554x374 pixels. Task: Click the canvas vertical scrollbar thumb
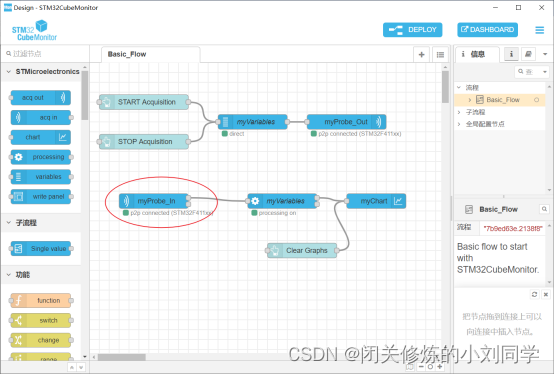445,87
